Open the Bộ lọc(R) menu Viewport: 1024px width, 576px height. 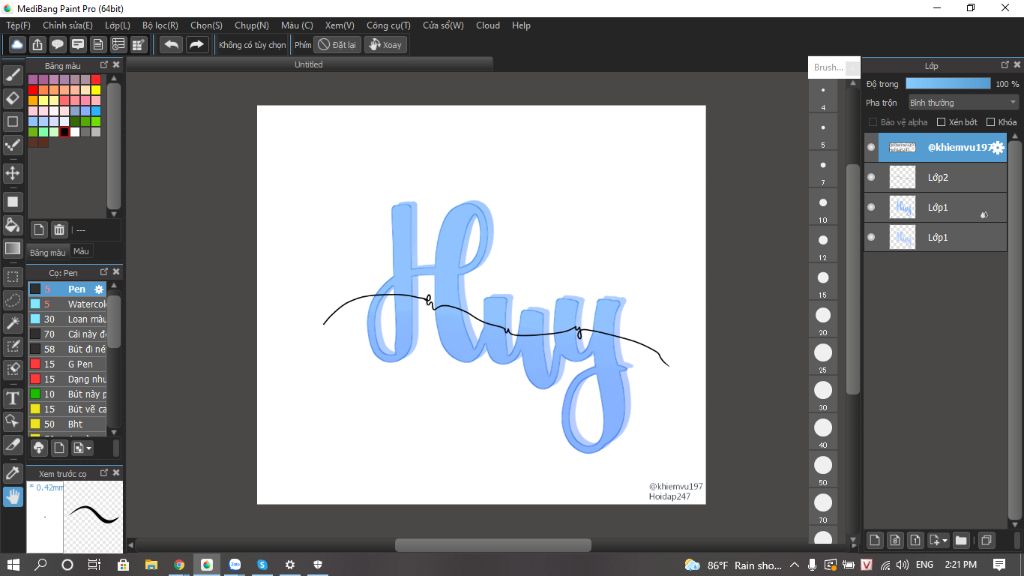coord(160,25)
